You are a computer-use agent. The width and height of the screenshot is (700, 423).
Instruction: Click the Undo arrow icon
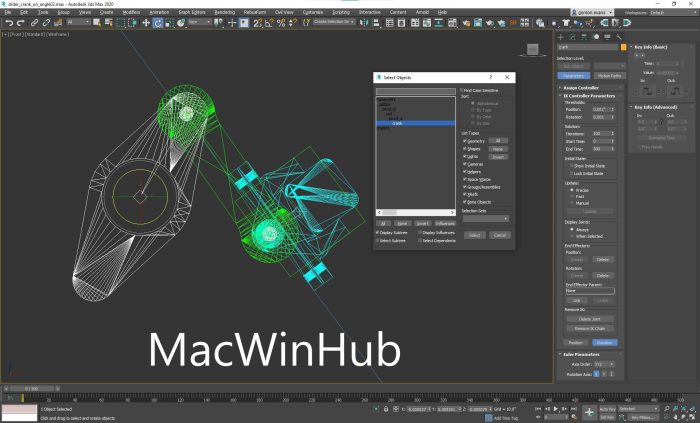9,23
